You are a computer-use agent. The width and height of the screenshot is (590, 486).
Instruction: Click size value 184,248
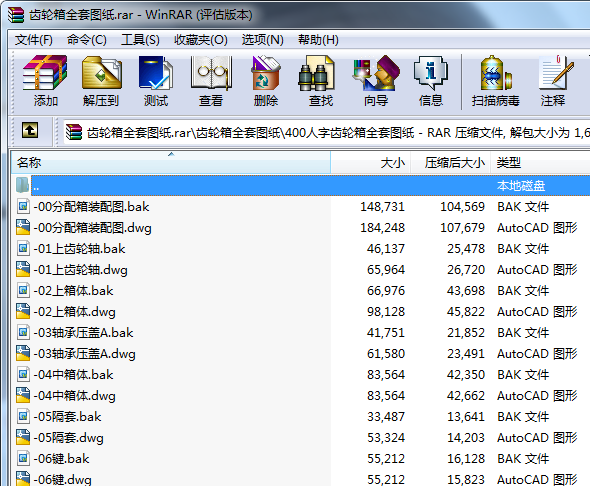[x=382, y=228]
